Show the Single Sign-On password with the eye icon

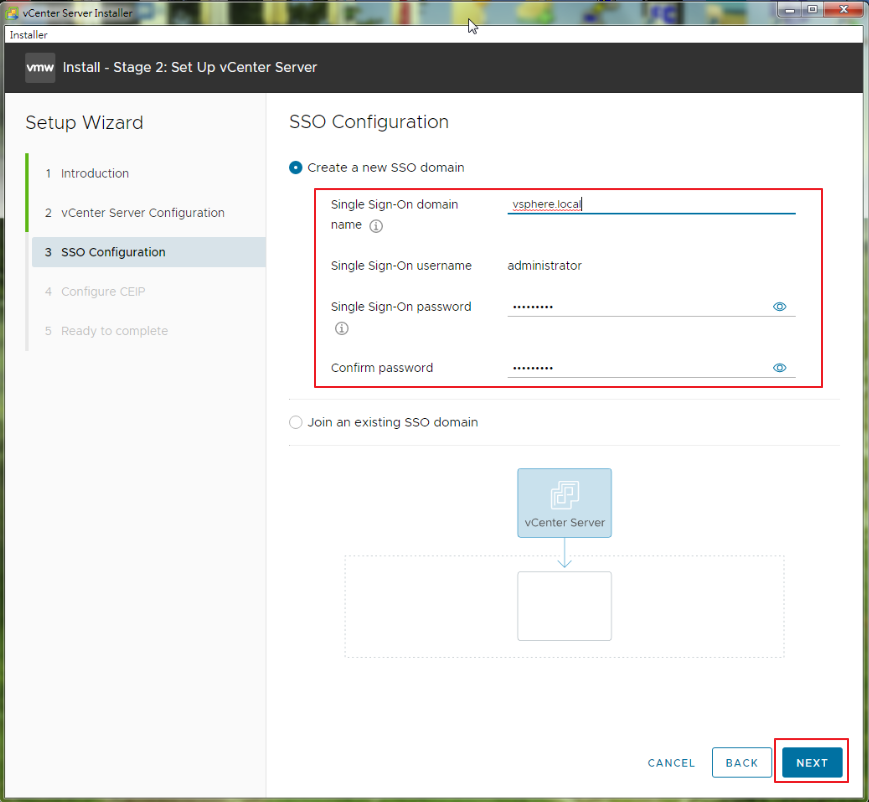779,307
